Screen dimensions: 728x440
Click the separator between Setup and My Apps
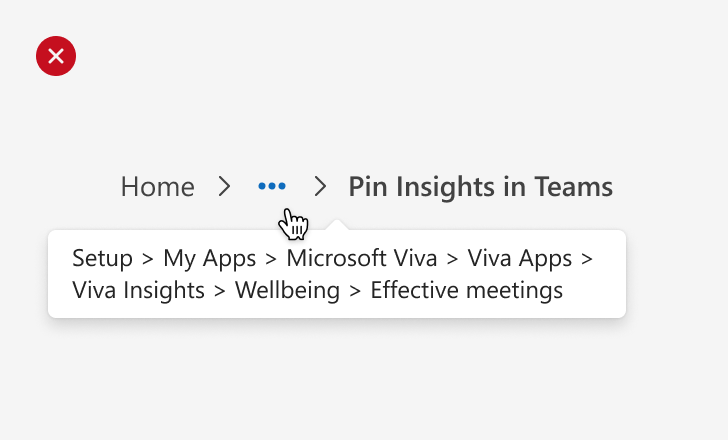(148, 259)
